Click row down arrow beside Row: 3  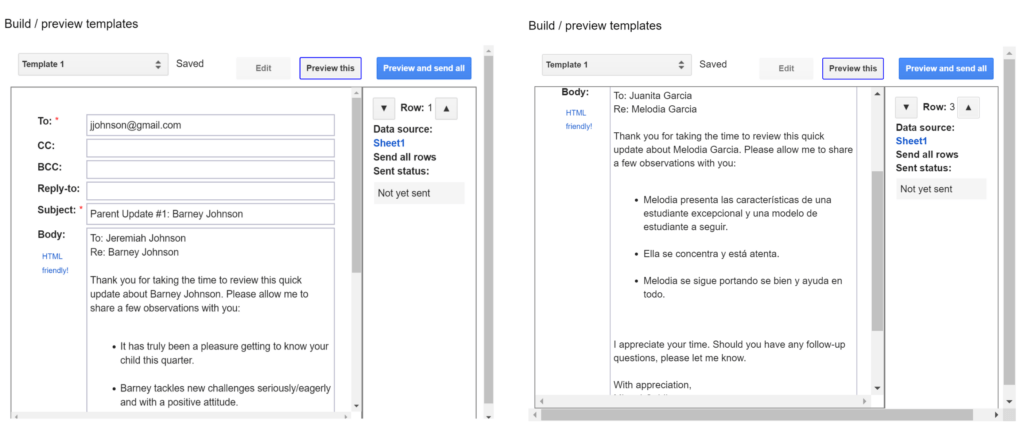[906, 107]
